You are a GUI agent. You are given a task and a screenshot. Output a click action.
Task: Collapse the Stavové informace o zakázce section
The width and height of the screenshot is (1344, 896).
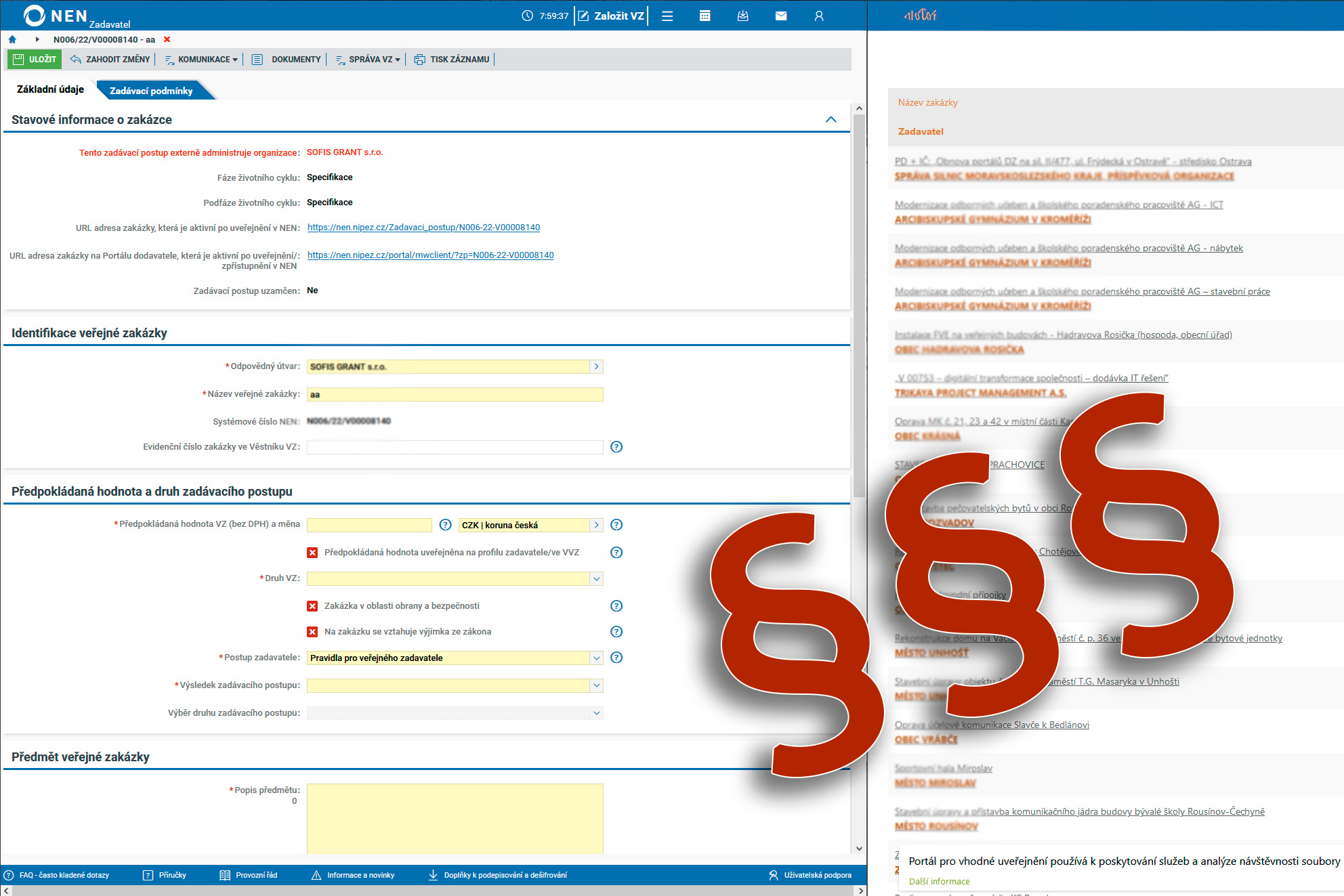click(x=831, y=119)
